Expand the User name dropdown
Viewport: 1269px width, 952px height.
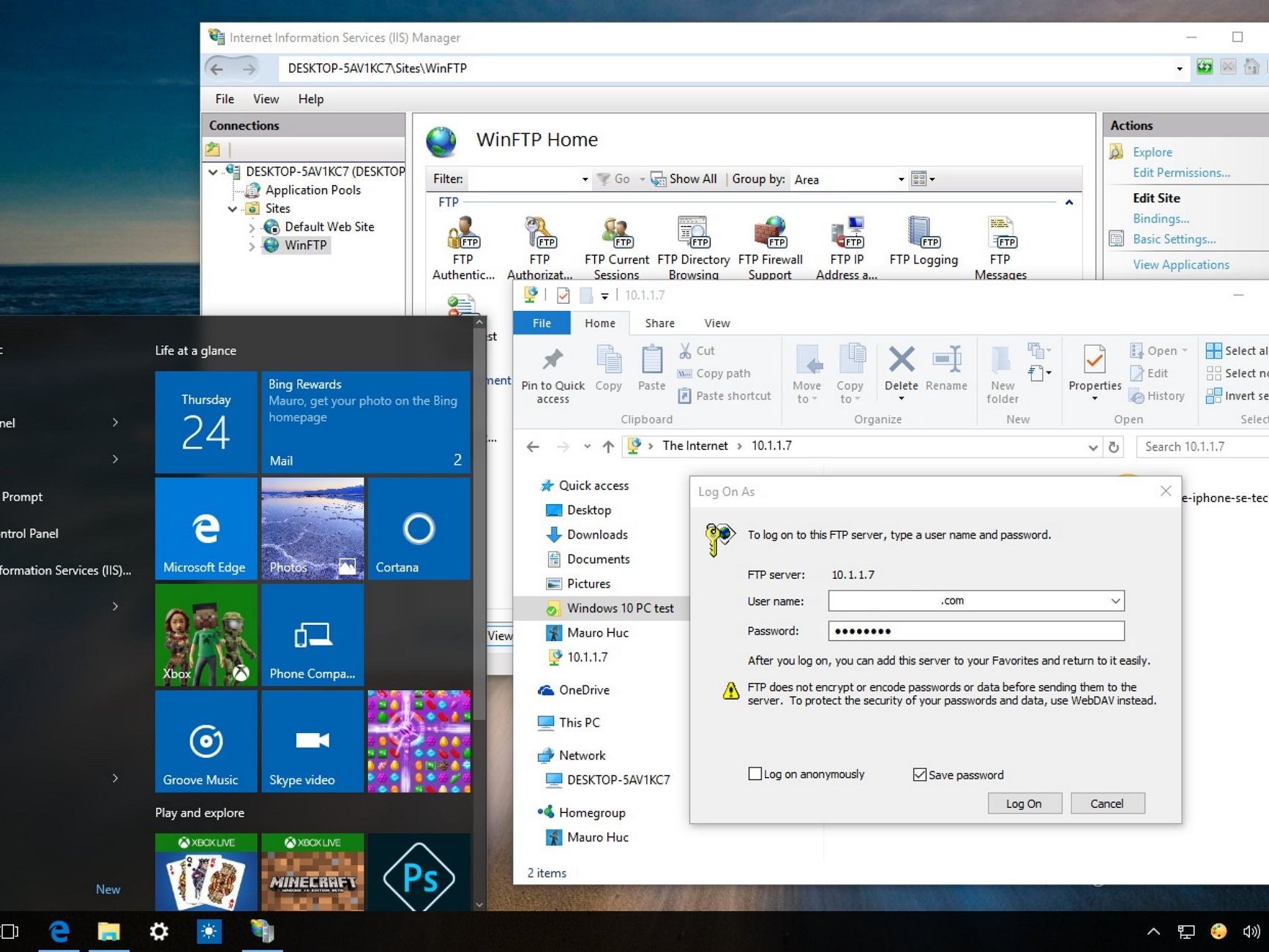click(1115, 601)
